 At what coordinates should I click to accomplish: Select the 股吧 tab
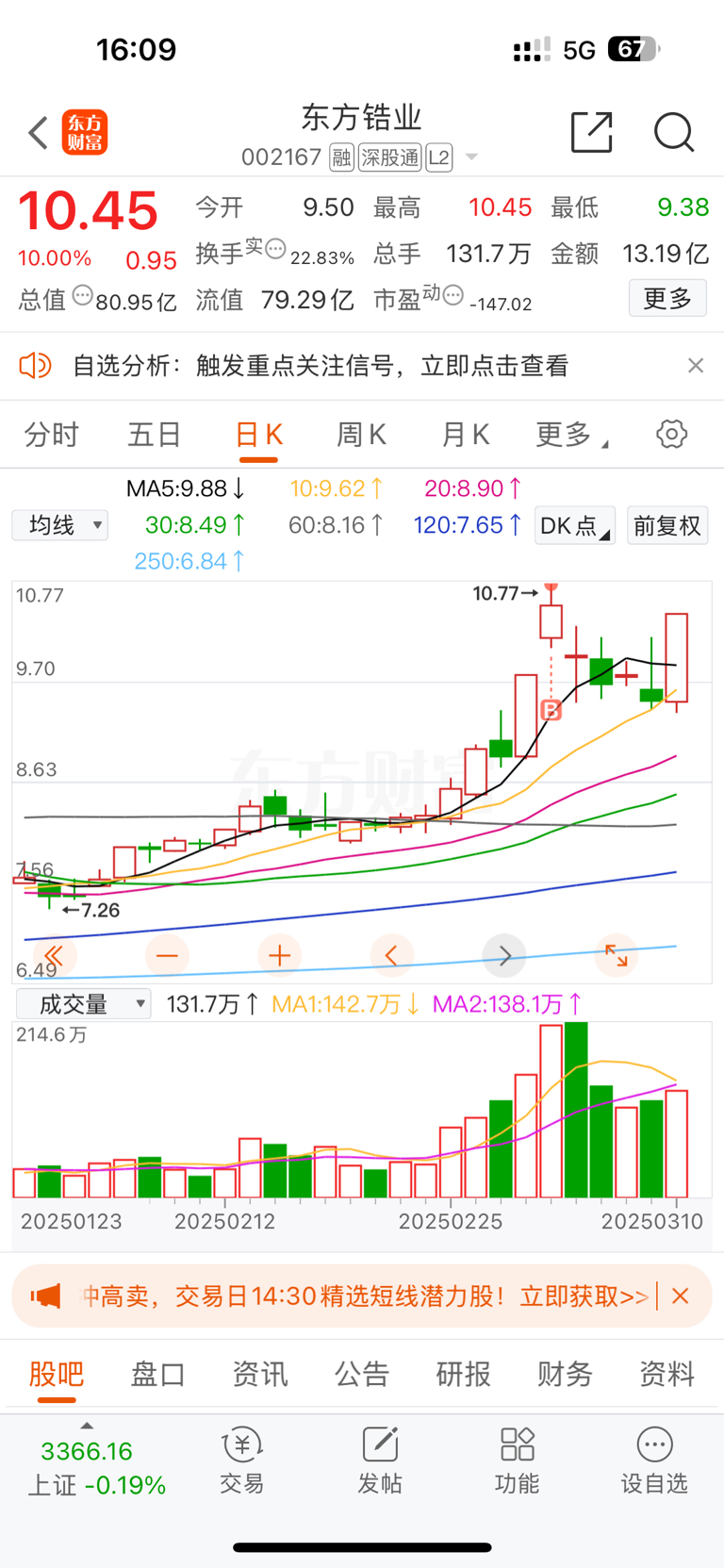pyautogui.click(x=57, y=1374)
